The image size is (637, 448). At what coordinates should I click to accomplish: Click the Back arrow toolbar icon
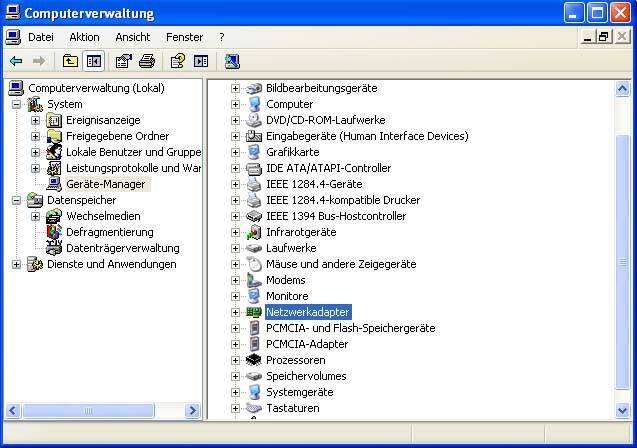(x=16, y=61)
